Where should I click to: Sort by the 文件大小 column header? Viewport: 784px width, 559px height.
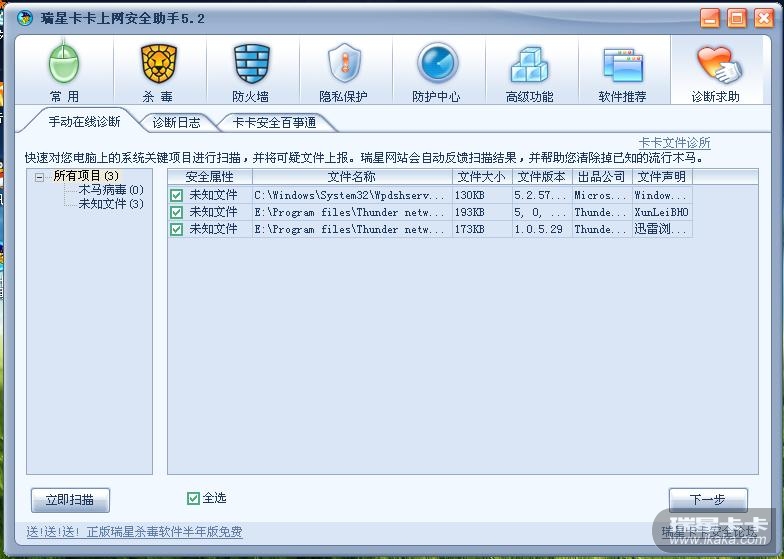(x=482, y=176)
